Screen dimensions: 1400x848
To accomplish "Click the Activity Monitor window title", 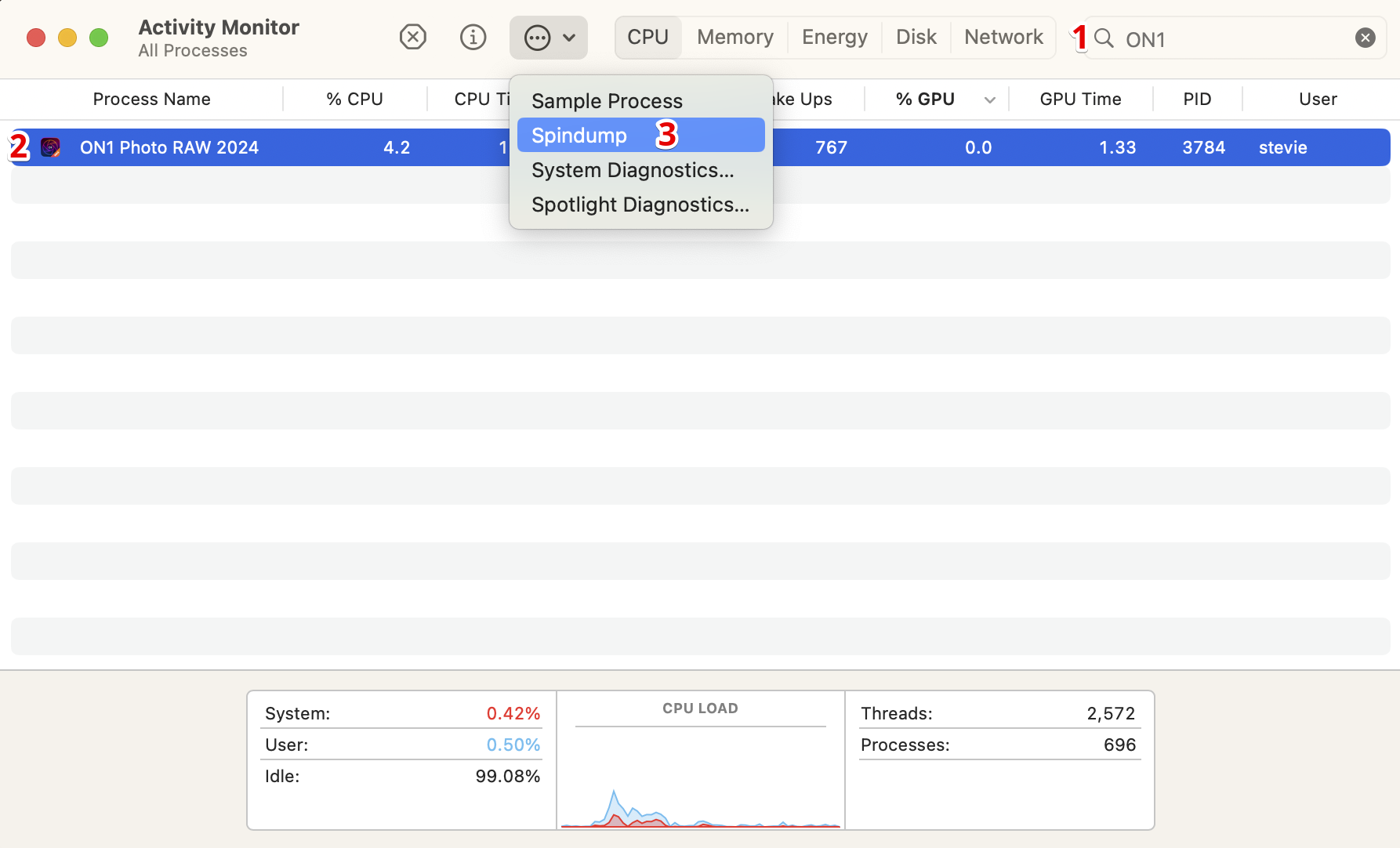I will tap(219, 27).
